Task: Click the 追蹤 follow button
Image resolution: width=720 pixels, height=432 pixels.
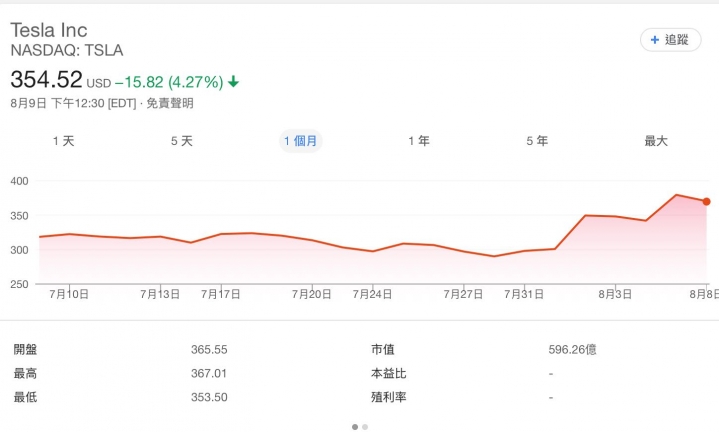Action: 670,40
